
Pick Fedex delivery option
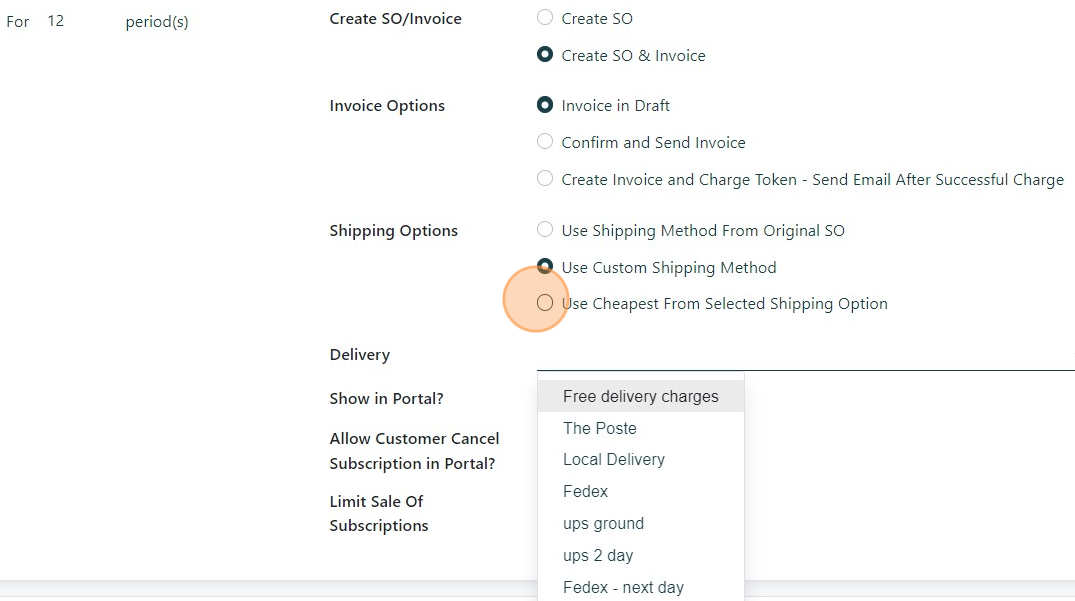(x=586, y=491)
